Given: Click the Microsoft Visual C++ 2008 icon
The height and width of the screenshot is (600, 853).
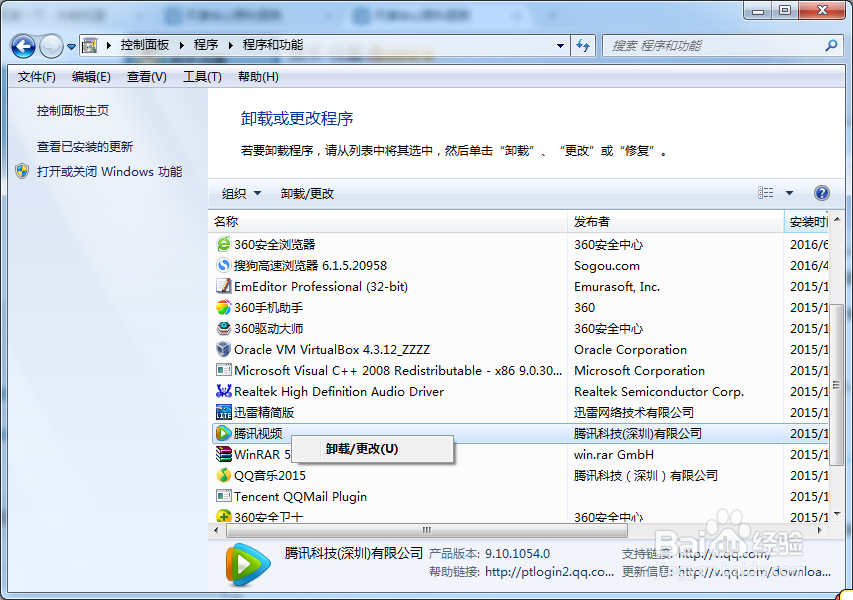Looking at the screenshot, I should 224,370.
